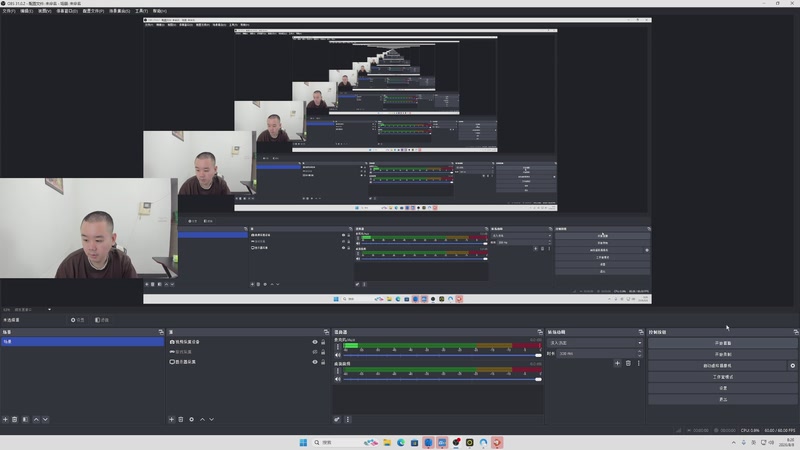Viewport: 800px width, 450px height.
Task: Open Settings (设置) in Controls dock
Action: [x=722, y=388]
